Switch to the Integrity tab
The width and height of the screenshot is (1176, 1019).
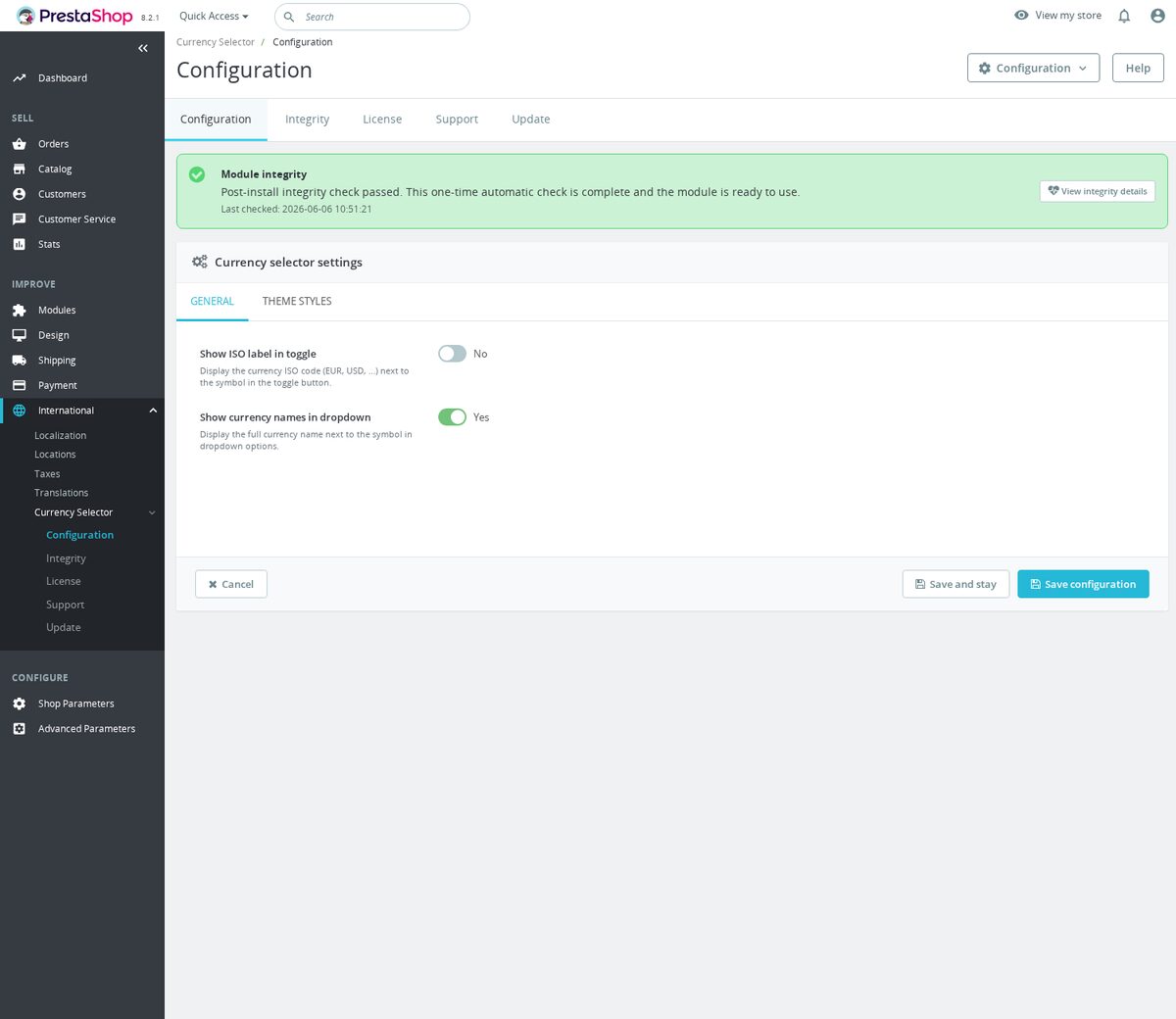(x=307, y=120)
